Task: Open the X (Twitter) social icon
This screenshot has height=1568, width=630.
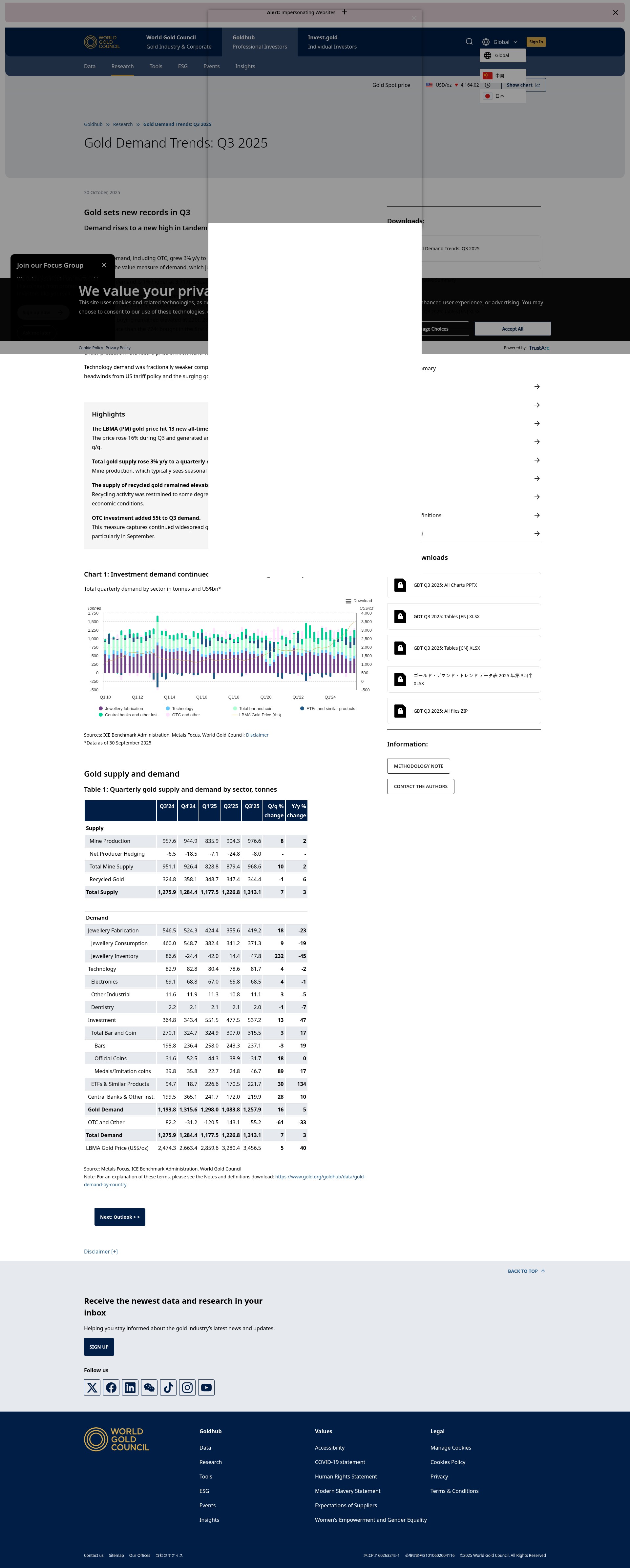Action: [x=92, y=1388]
